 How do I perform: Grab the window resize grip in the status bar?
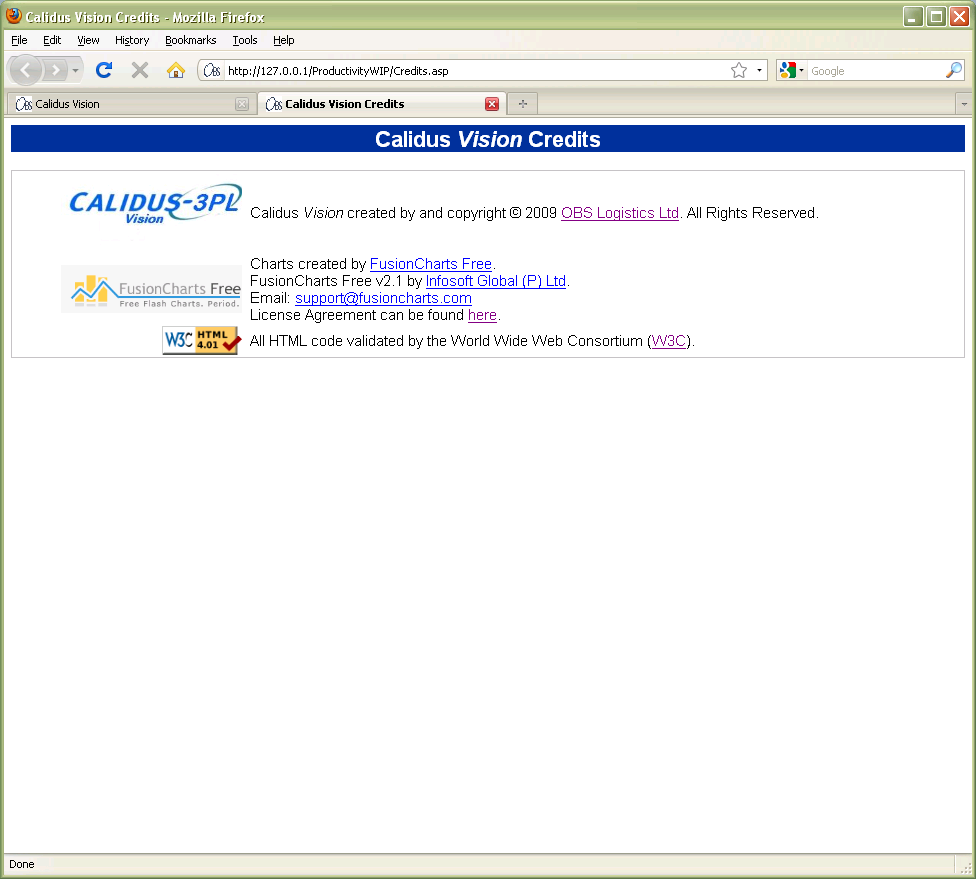click(x=967, y=868)
